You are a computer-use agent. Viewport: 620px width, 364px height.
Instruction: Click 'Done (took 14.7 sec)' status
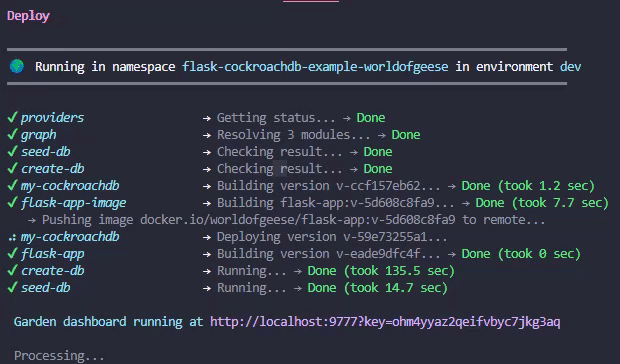point(377,288)
